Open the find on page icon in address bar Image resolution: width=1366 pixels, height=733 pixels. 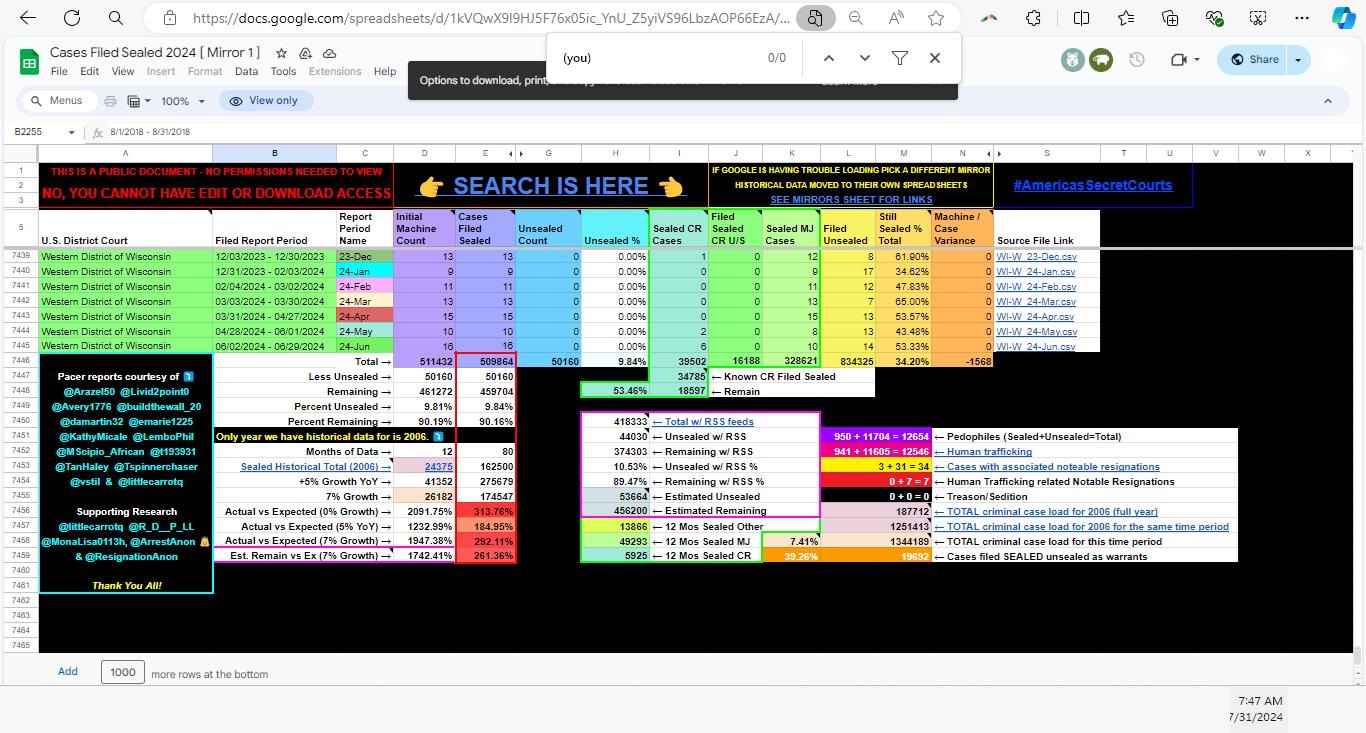coord(816,18)
